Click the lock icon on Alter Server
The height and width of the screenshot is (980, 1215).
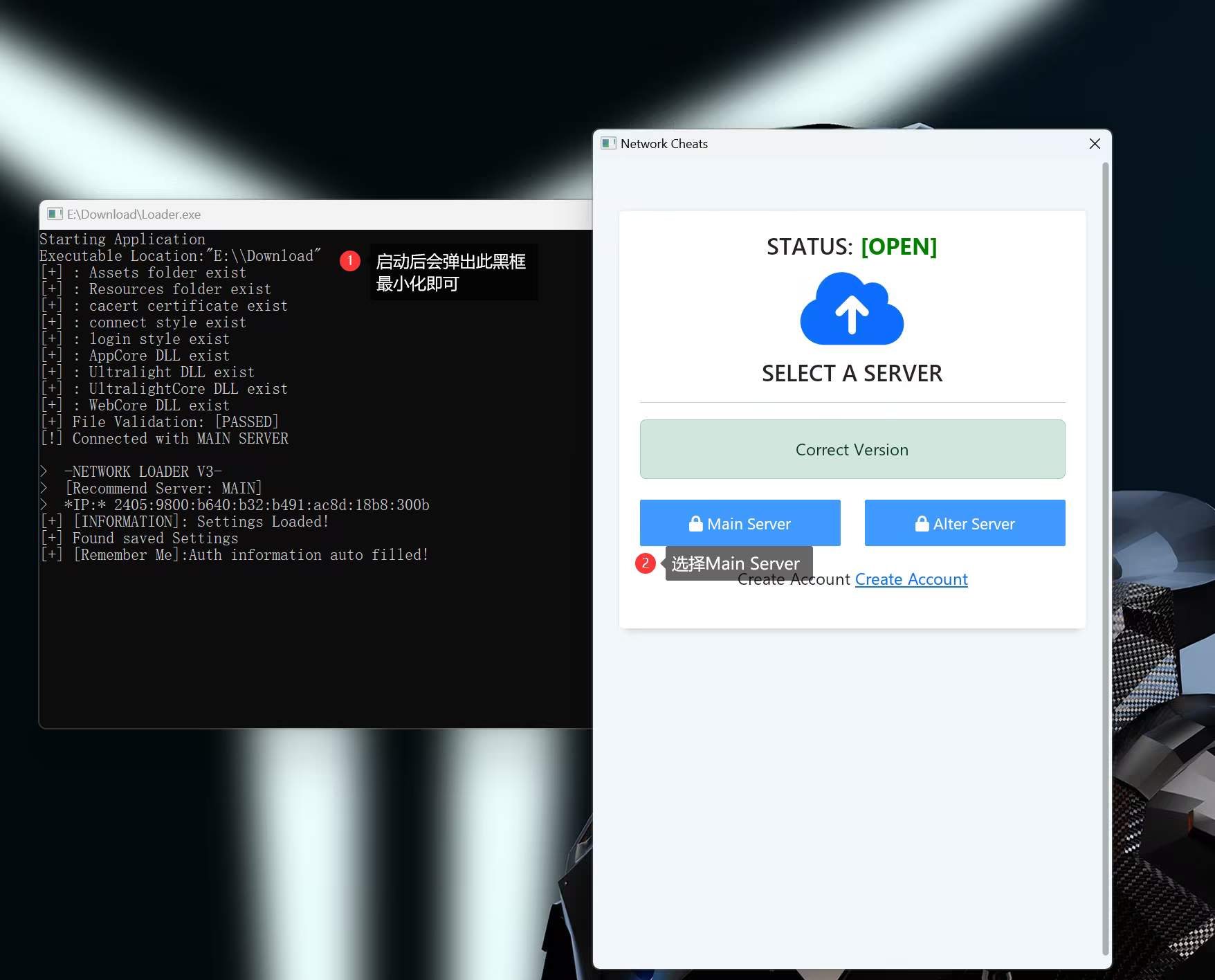(x=922, y=524)
